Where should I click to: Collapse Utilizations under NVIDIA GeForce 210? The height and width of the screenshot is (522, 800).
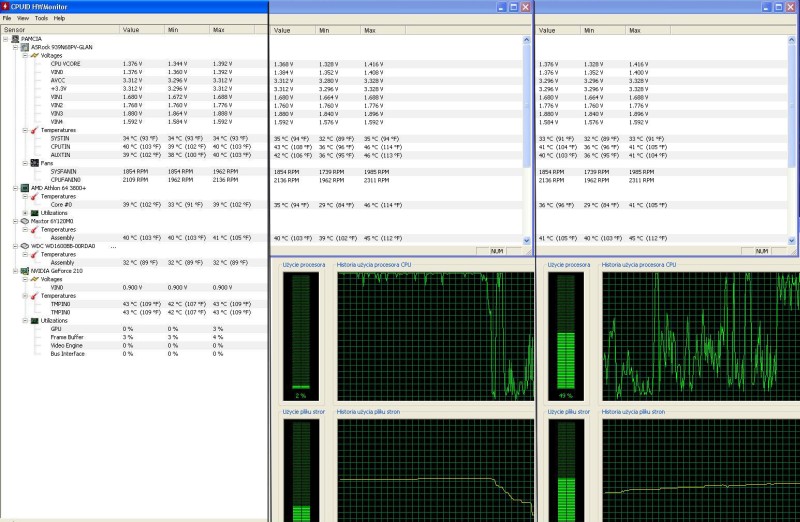[25, 320]
